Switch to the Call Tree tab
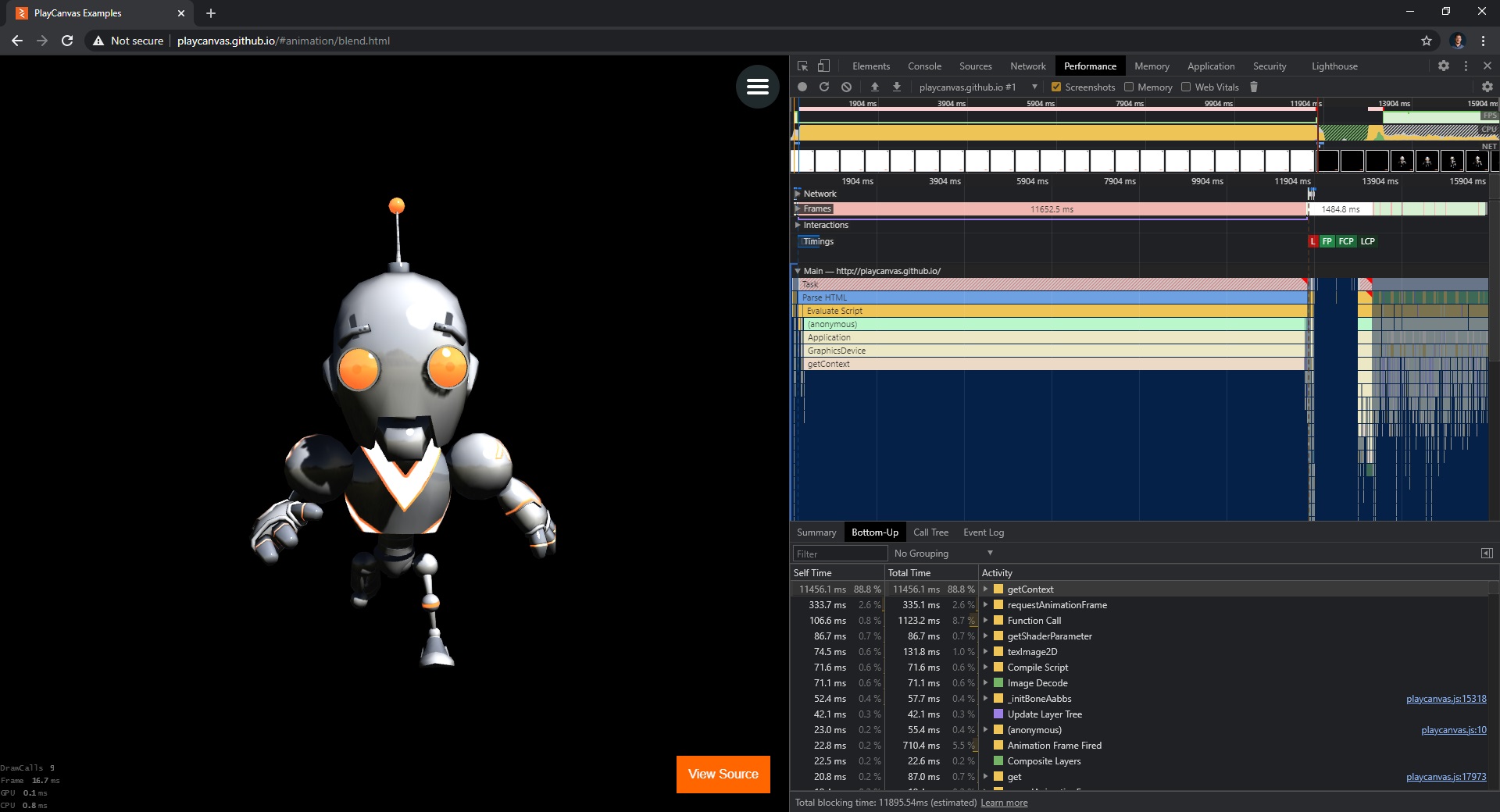Viewport: 1500px width, 812px height. (930, 532)
